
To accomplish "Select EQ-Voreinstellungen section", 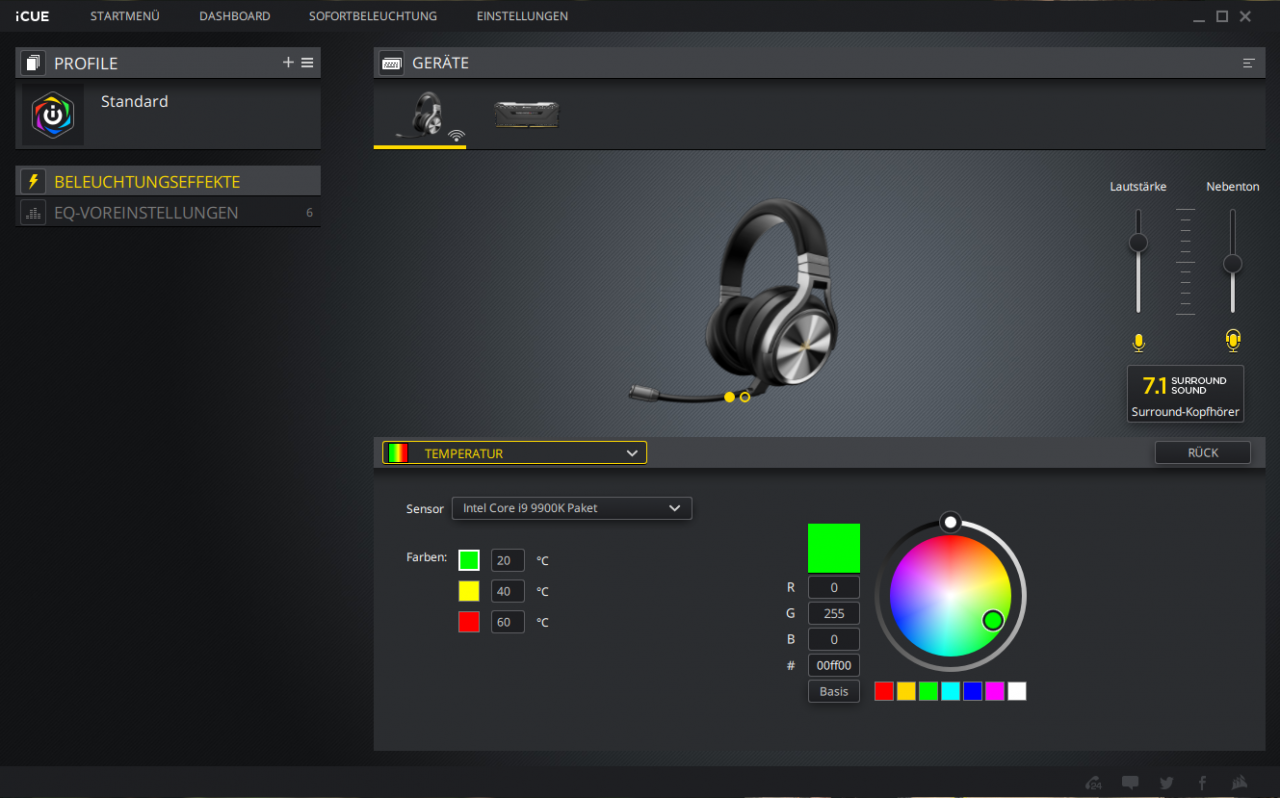I will [x=168, y=212].
